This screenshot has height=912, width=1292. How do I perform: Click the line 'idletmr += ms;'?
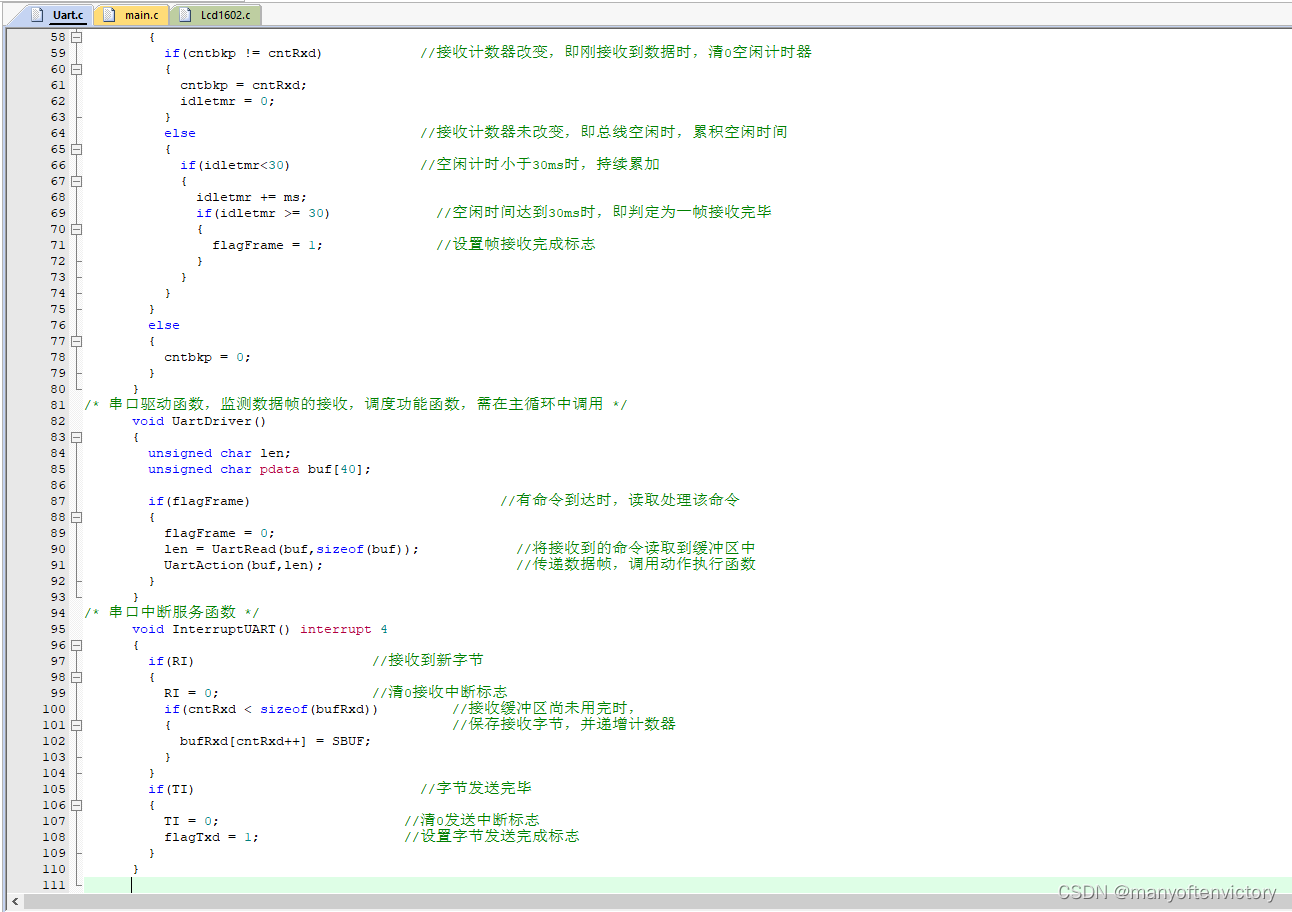[251, 197]
